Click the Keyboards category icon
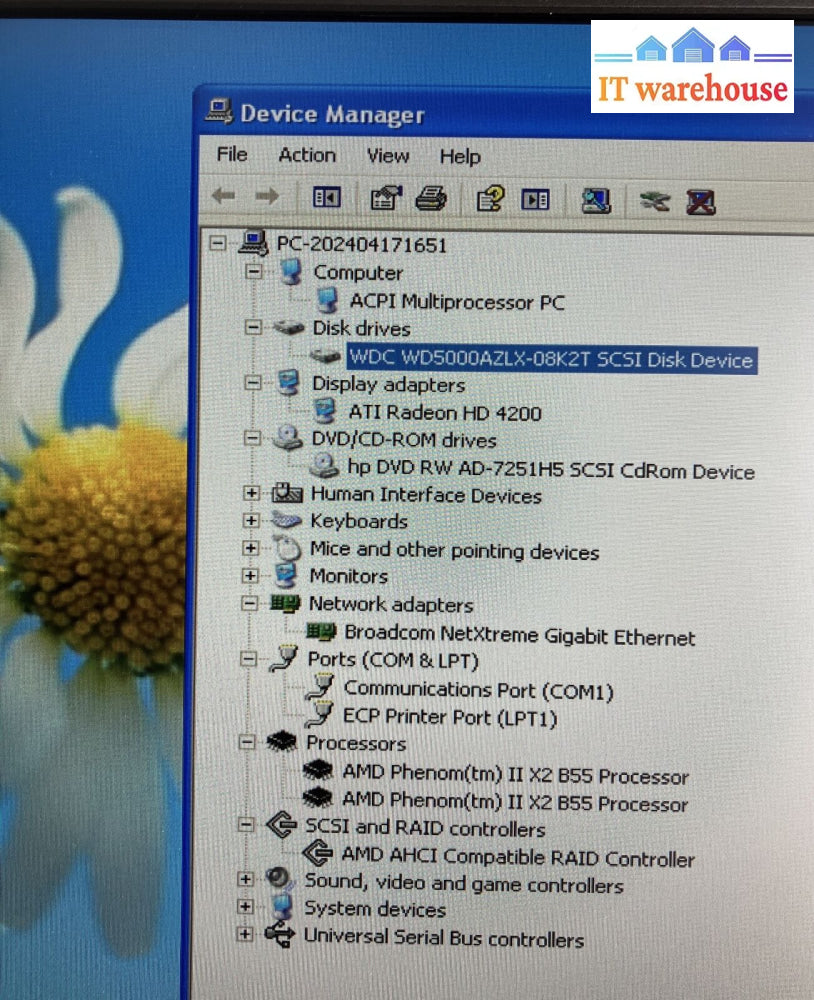This screenshot has width=814, height=1000. tap(286, 520)
